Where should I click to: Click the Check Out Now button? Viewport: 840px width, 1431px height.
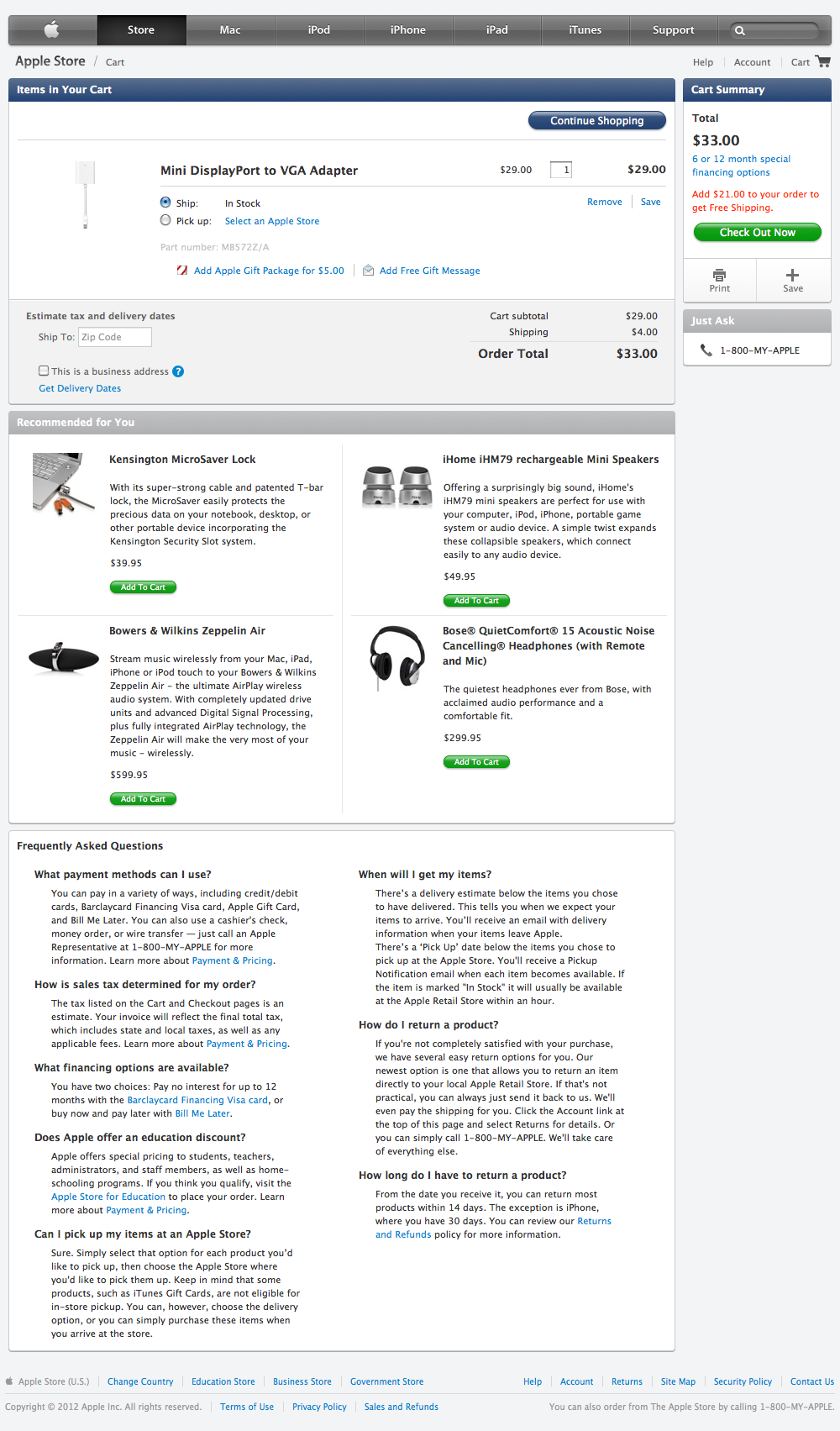758,233
